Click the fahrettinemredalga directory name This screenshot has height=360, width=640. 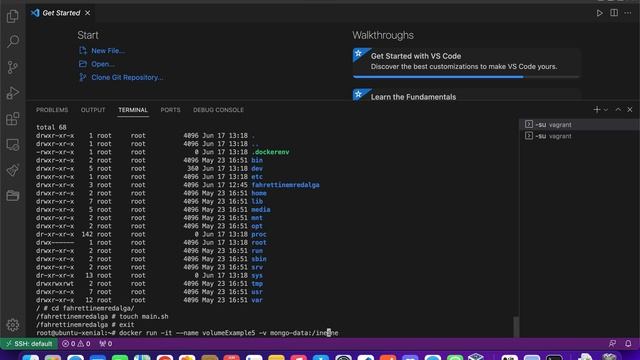click(285, 185)
